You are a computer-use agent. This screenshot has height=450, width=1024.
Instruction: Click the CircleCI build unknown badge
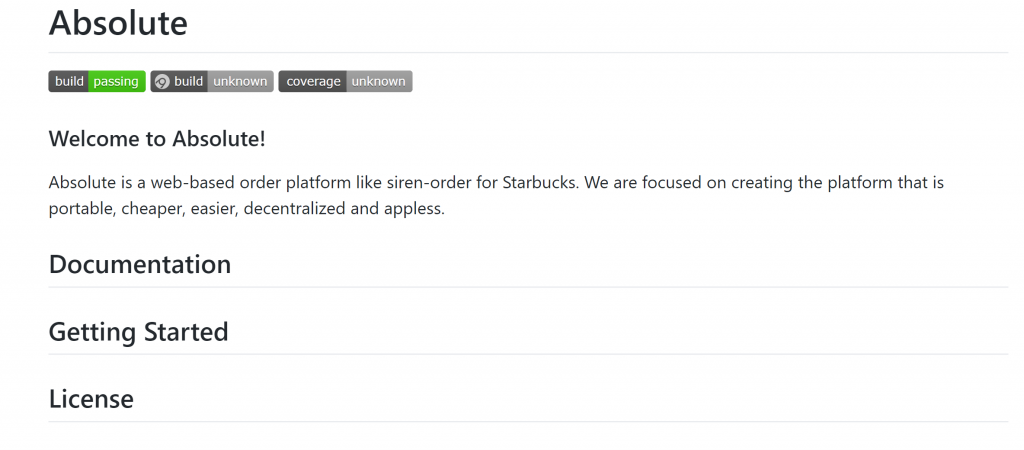click(212, 82)
